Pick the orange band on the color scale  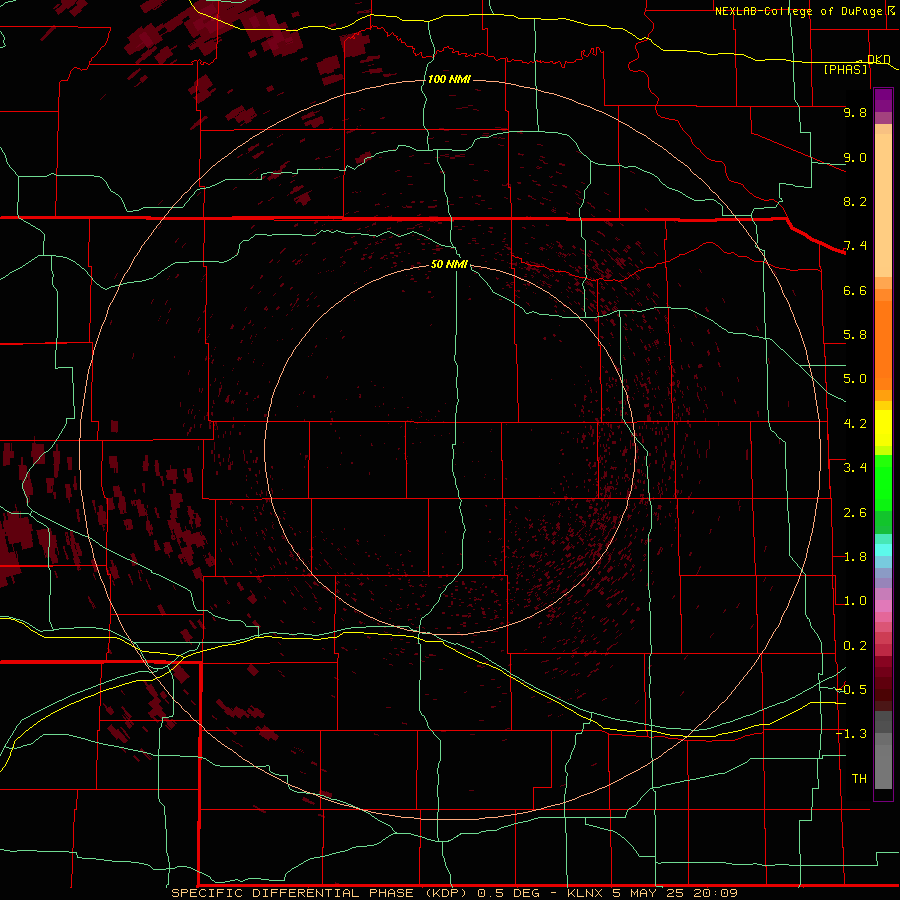(883, 345)
